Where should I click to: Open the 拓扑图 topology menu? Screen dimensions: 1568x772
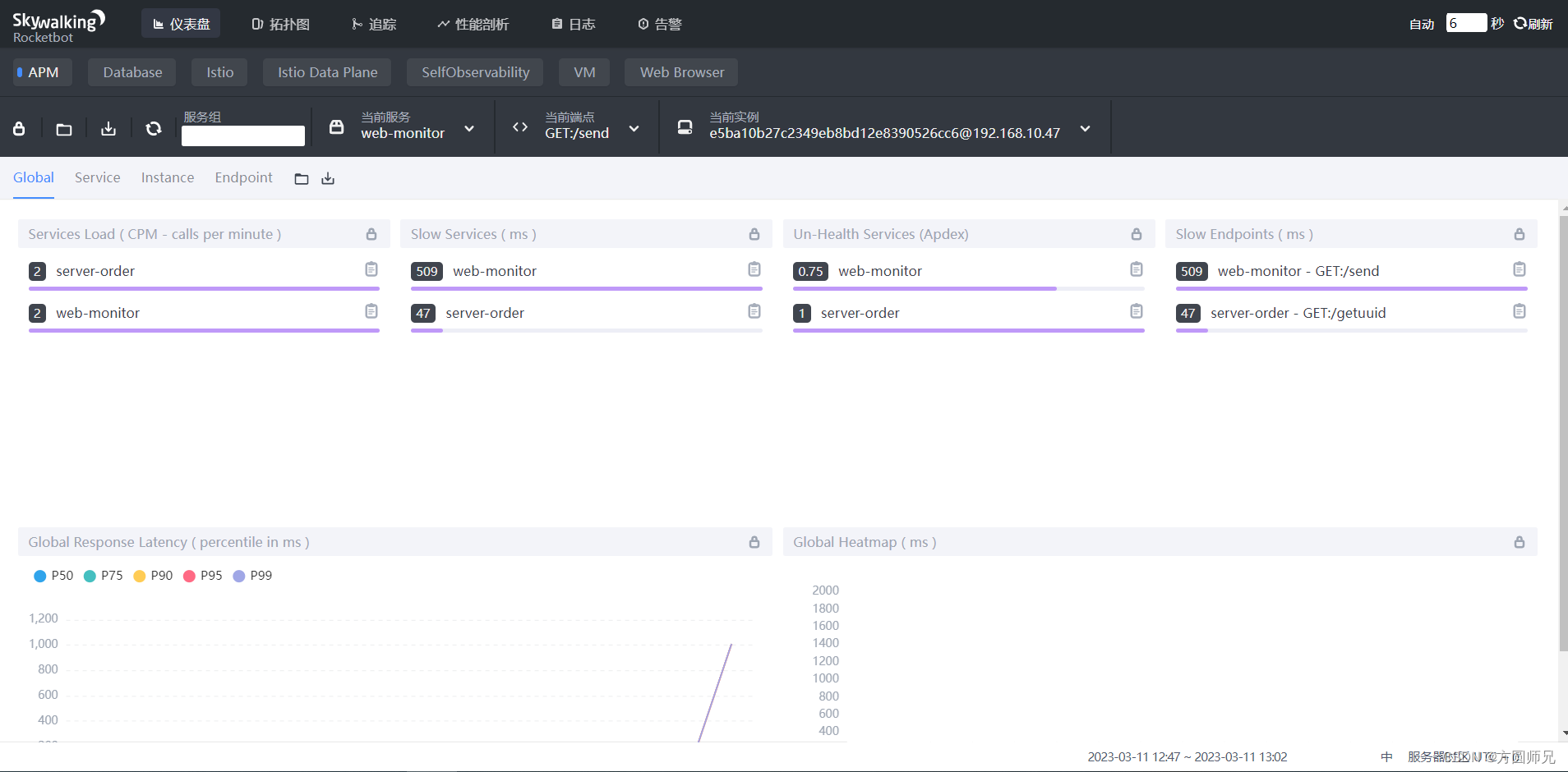coord(280,24)
